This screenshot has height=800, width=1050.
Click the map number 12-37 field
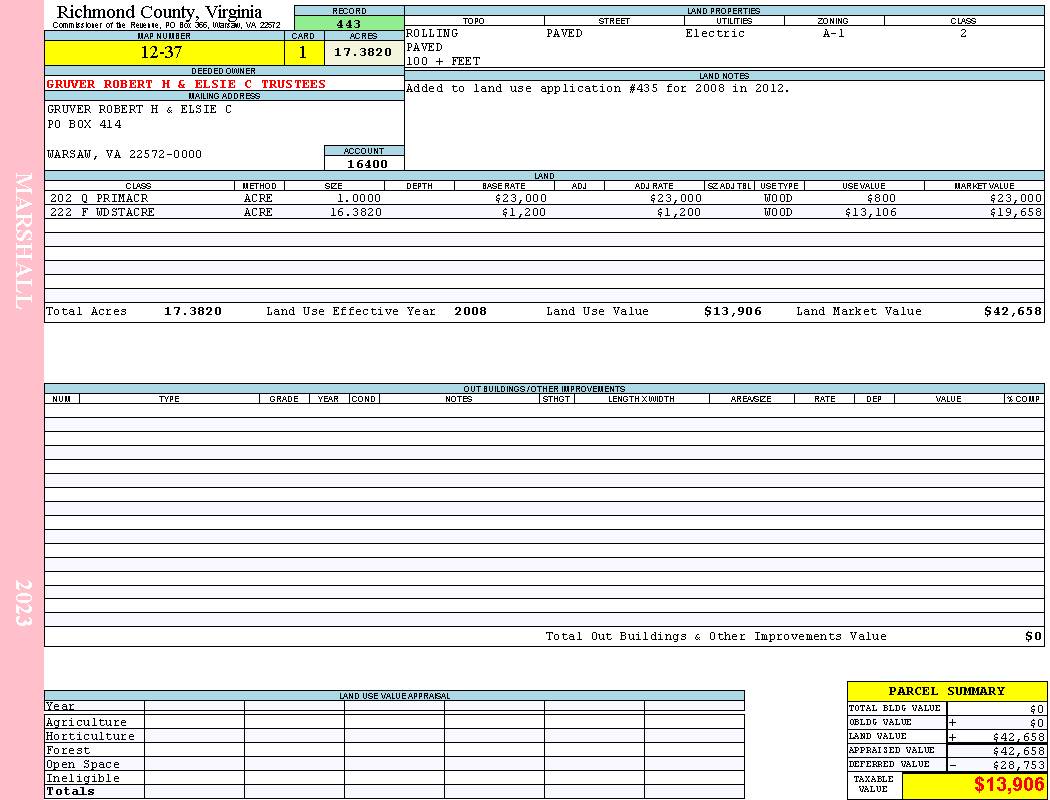(164, 53)
